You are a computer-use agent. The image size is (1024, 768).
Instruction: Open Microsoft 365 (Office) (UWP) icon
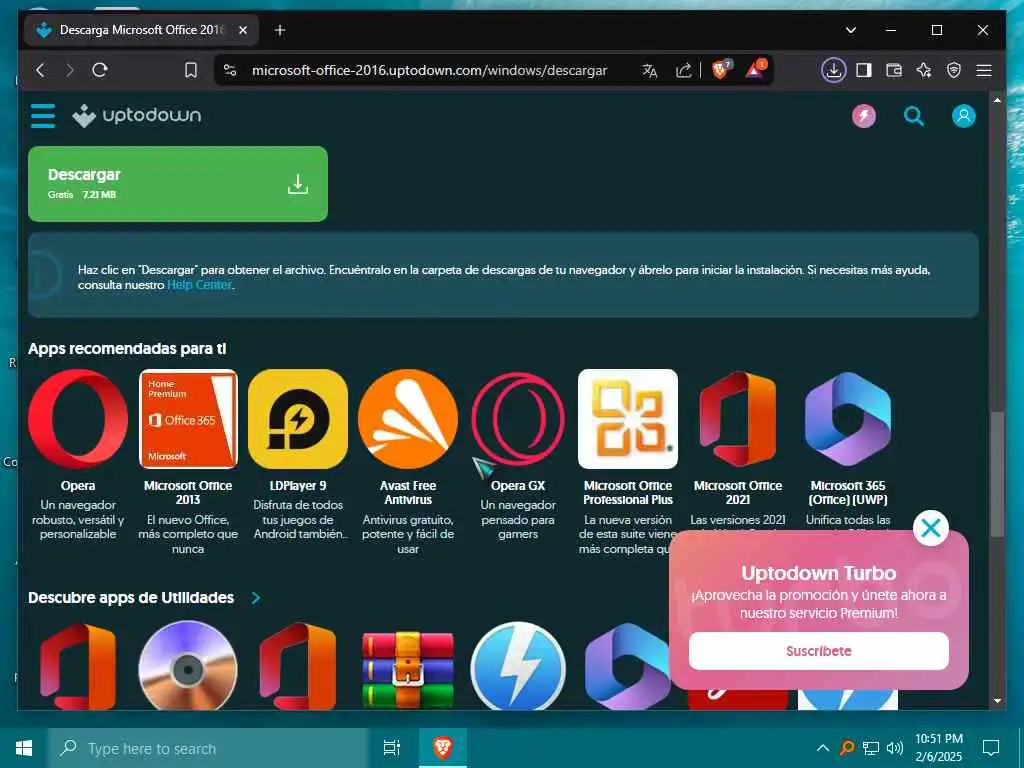848,419
